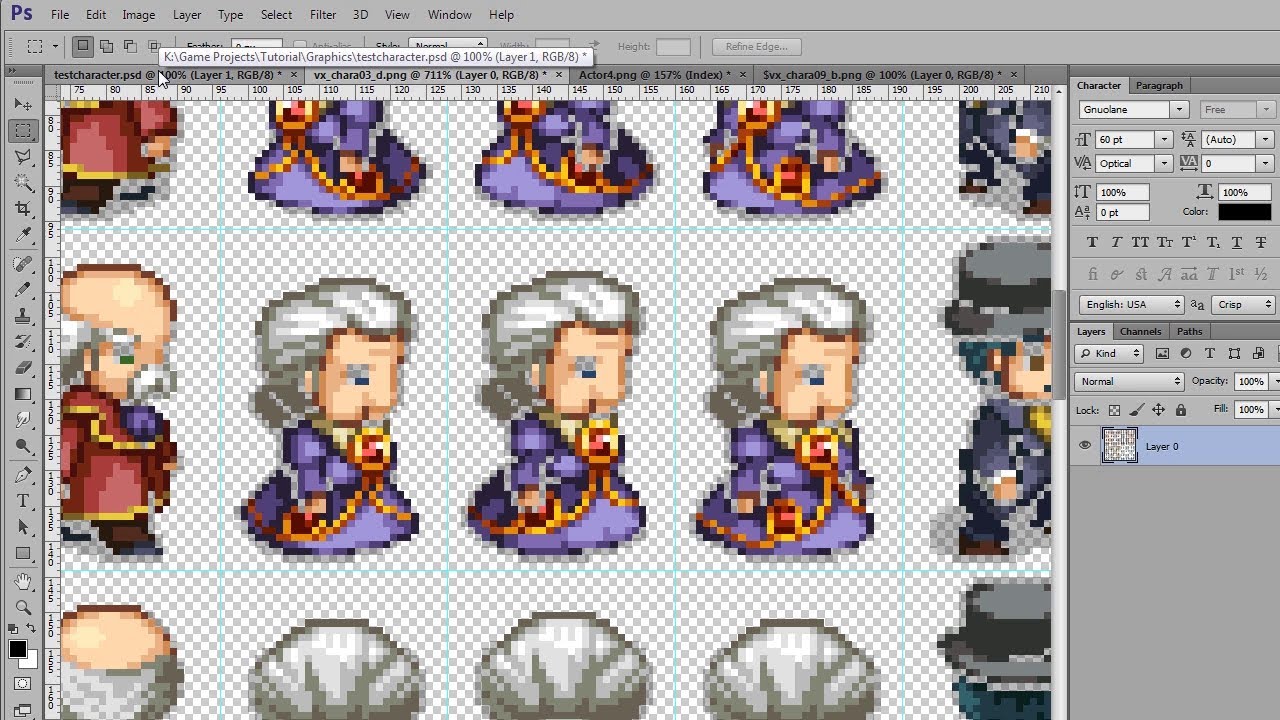
Task: Open the Image menu
Action: pyautogui.click(x=138, y=14)
